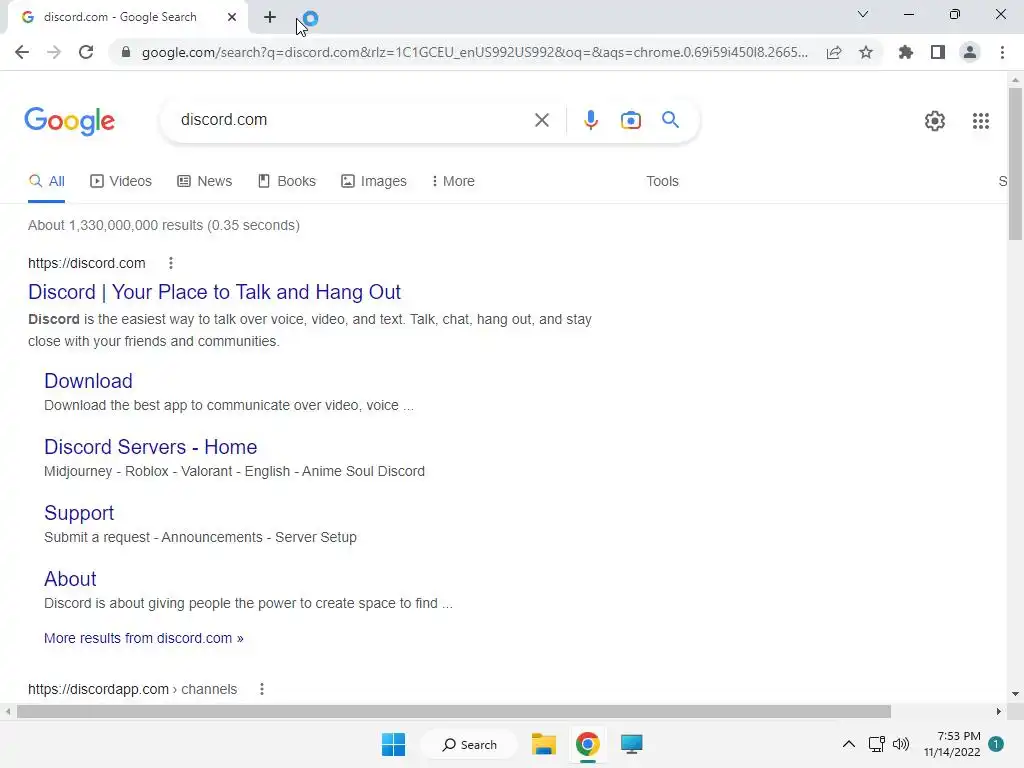Search by voice microphone icon

[x=590, y=120]
